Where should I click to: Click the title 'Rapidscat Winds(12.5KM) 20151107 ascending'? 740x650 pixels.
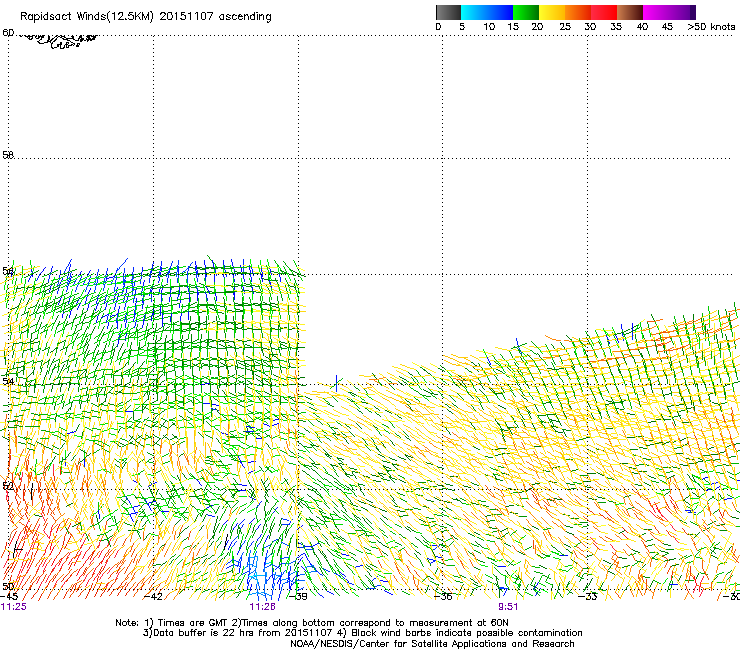coord(146,17)
